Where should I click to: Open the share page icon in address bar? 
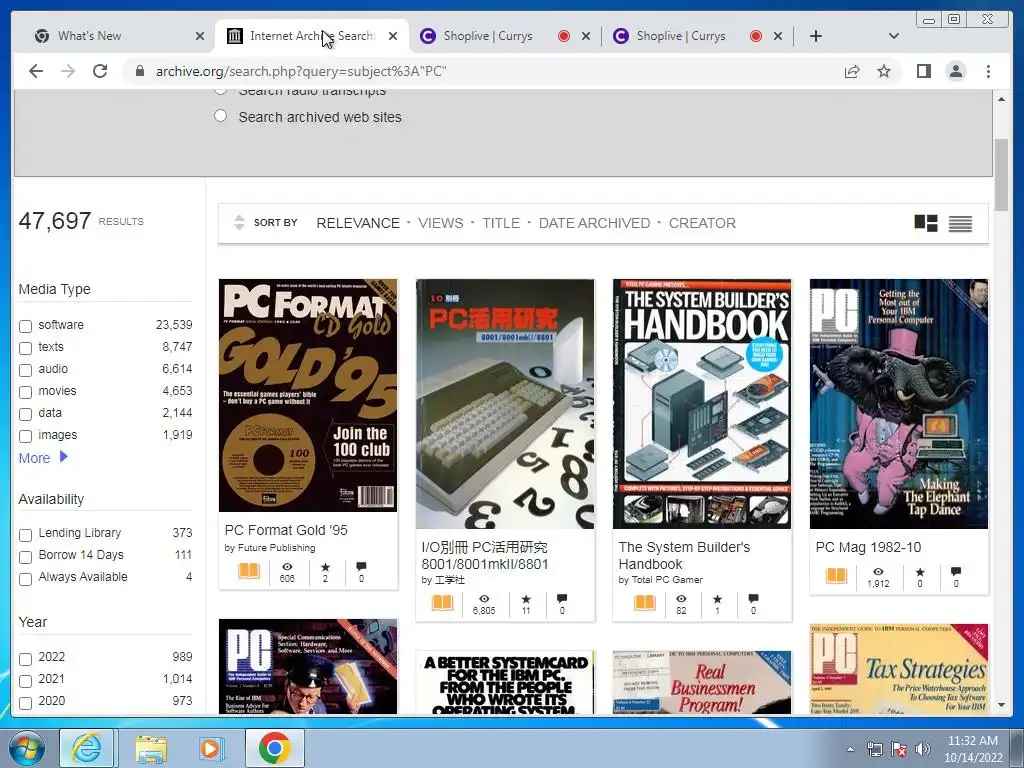point(852,71)
